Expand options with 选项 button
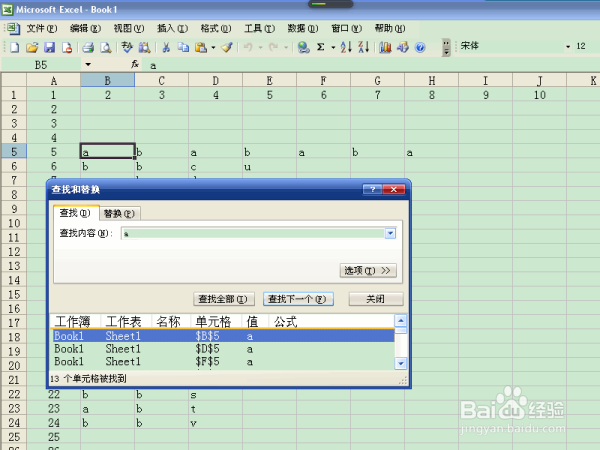This screenshot has height=450, width=600. click(368, 271)
